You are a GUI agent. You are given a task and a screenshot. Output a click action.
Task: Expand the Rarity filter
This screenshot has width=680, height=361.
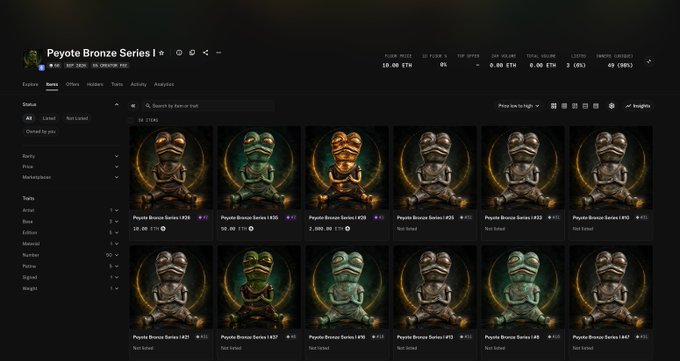point(70,156)
